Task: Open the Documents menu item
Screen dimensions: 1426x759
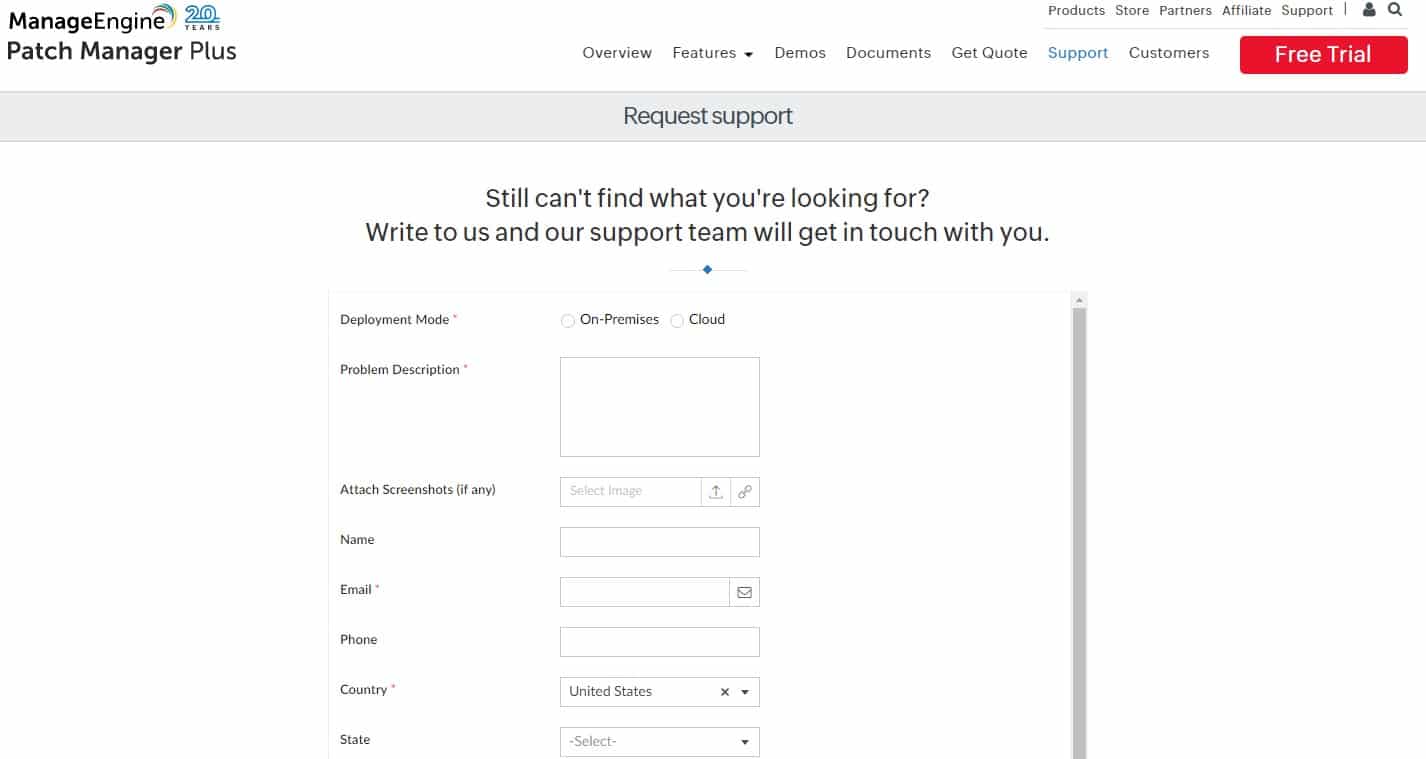Action: 888,53
